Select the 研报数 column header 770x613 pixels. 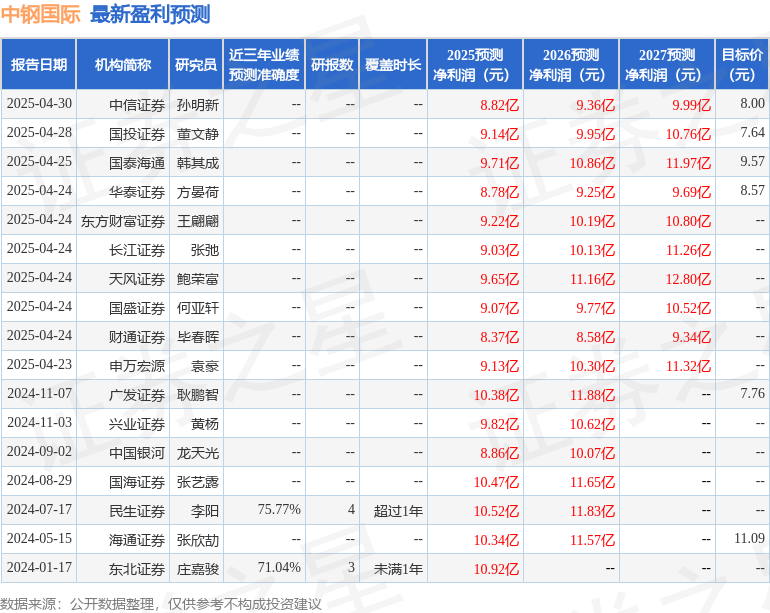pyautogui.click(x=332, y=64)
